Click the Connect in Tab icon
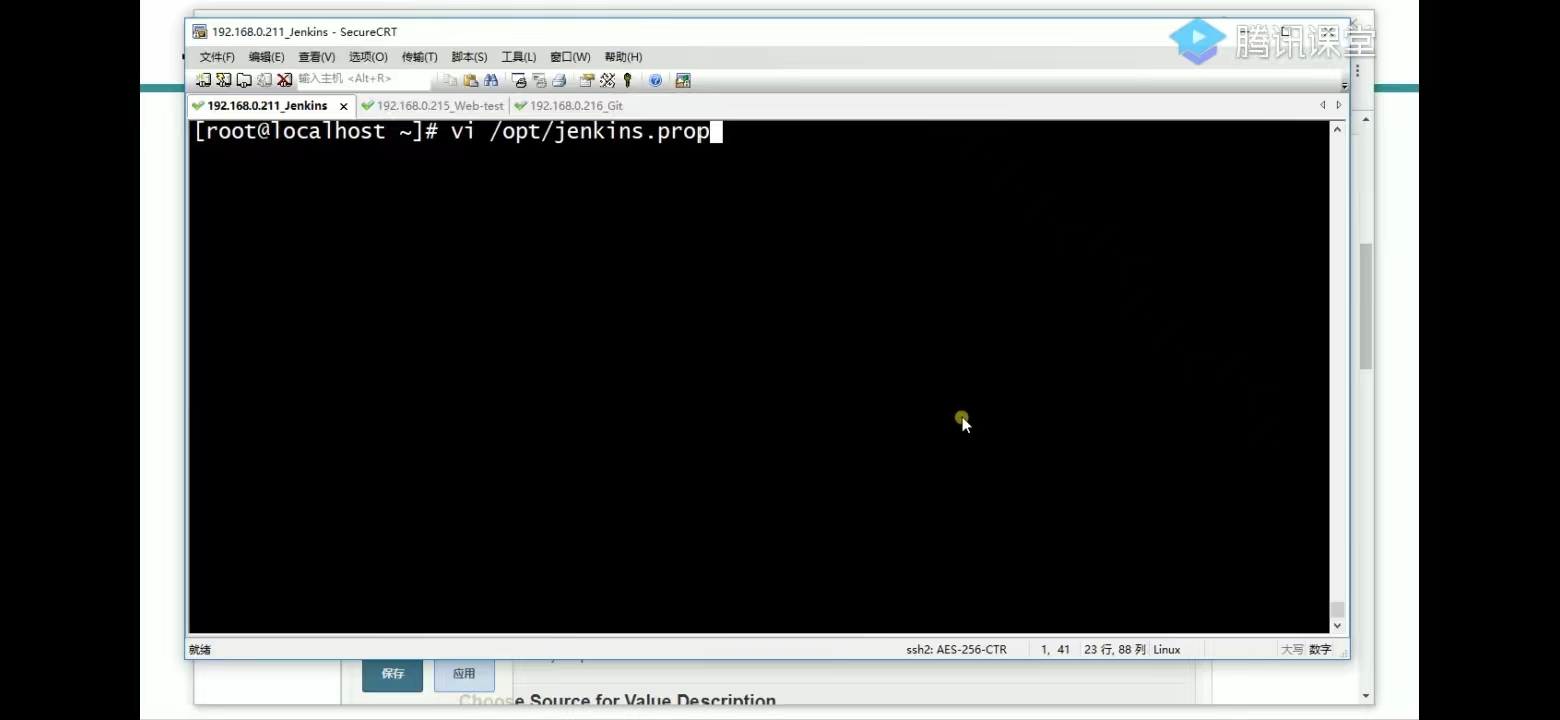 coord(244,80)
